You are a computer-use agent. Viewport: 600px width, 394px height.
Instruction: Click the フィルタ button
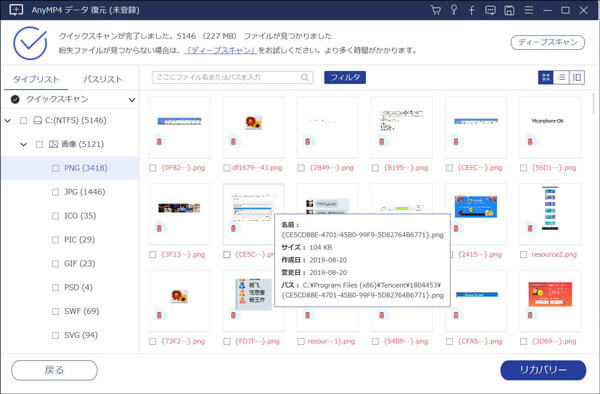click(345, 77)
